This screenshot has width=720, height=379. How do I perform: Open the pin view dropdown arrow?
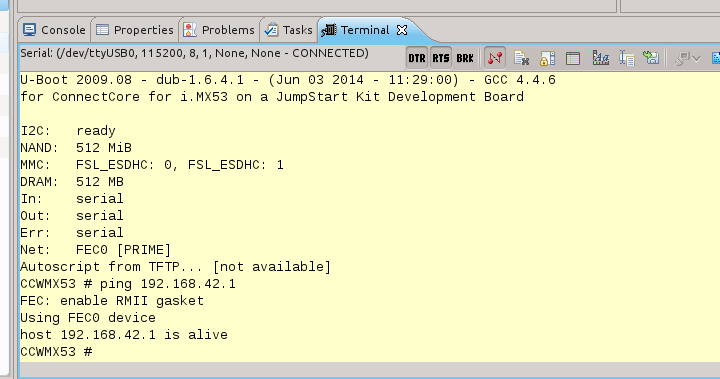(x=696, y=58)
